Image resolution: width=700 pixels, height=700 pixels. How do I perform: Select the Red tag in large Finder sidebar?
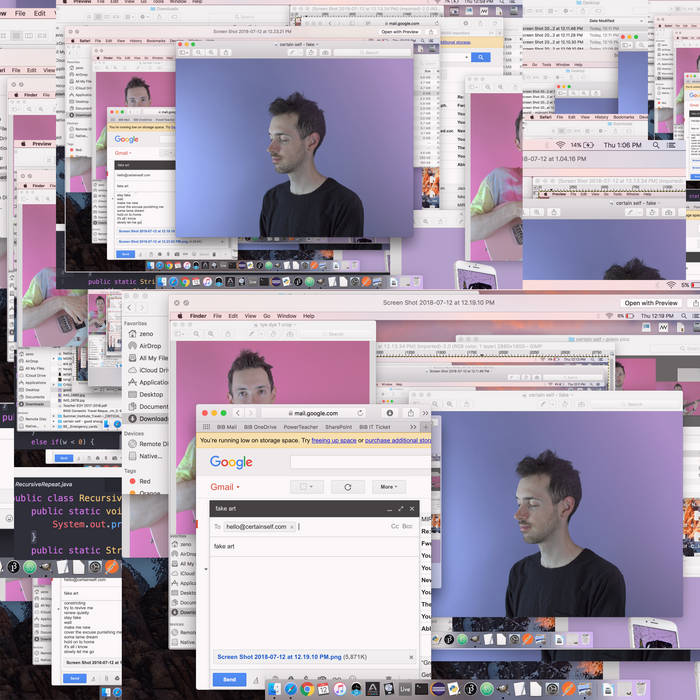145,481
